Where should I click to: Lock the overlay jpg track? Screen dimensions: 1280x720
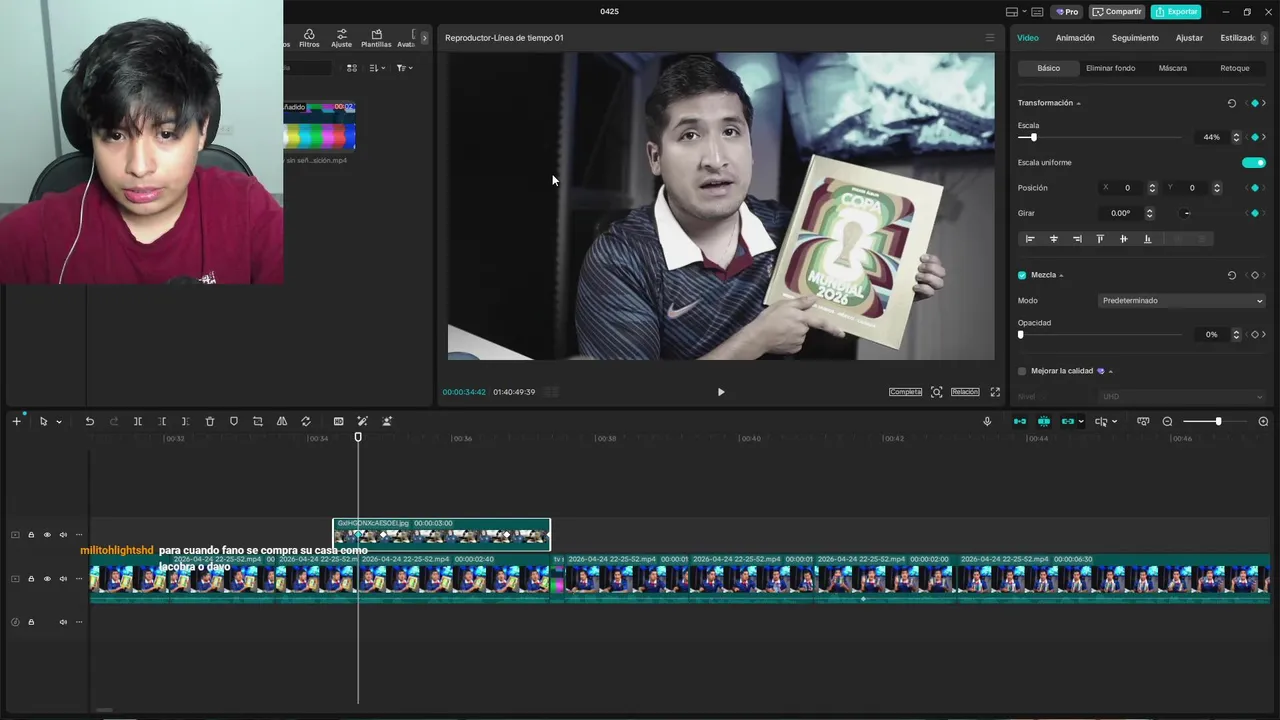pos(31,535)
